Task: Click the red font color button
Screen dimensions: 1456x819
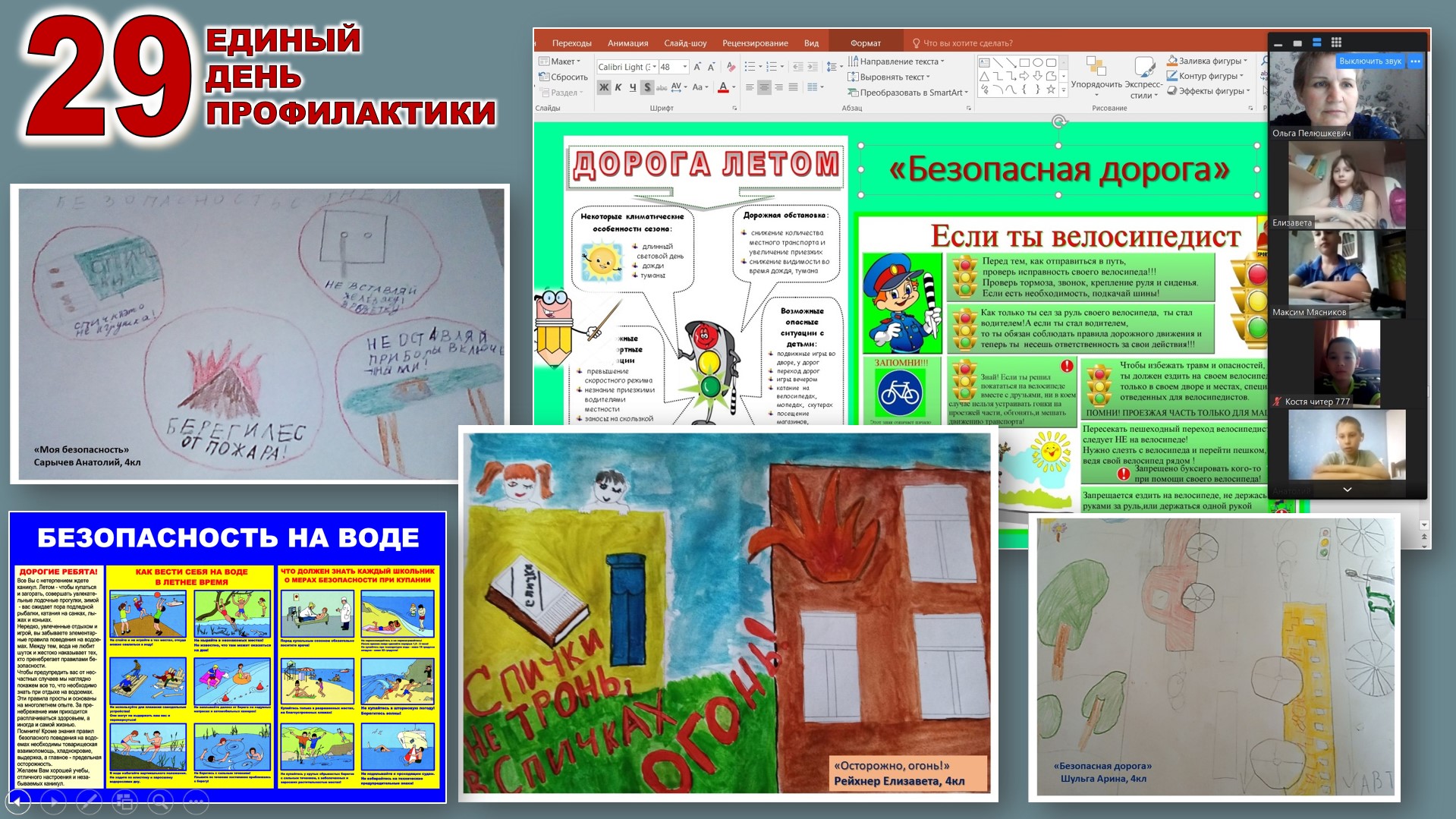Action: pos(723,87)
